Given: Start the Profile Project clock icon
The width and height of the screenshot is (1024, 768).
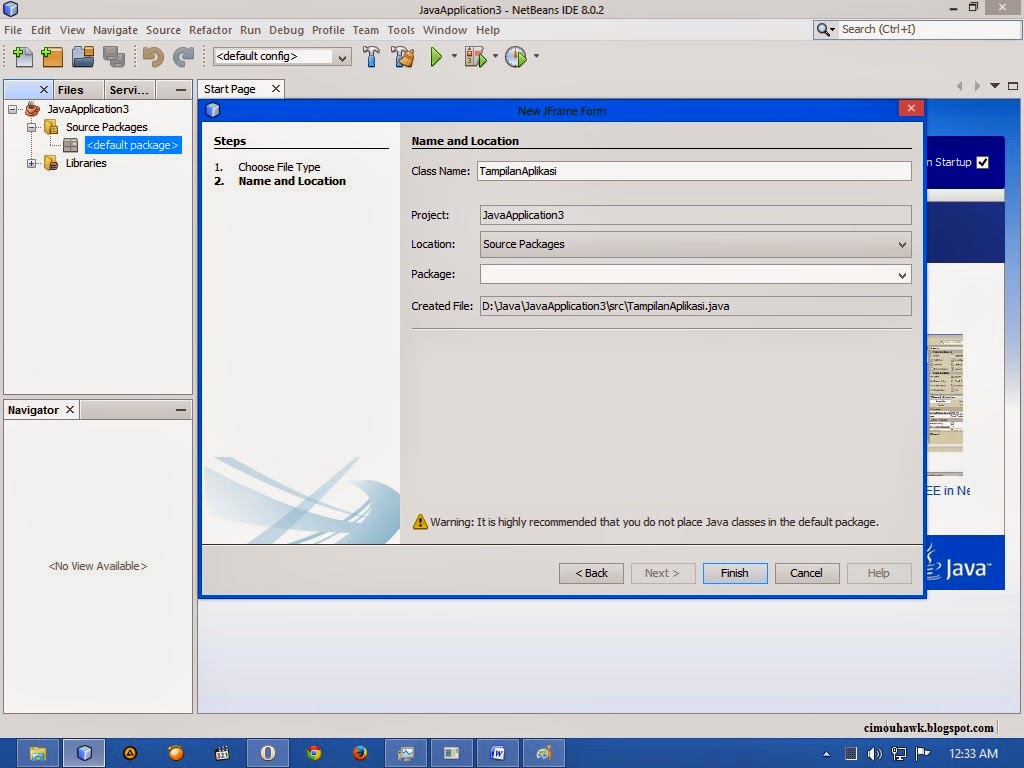Looking at the screenshot, I should pyautogui.click(x=516, y=57).
